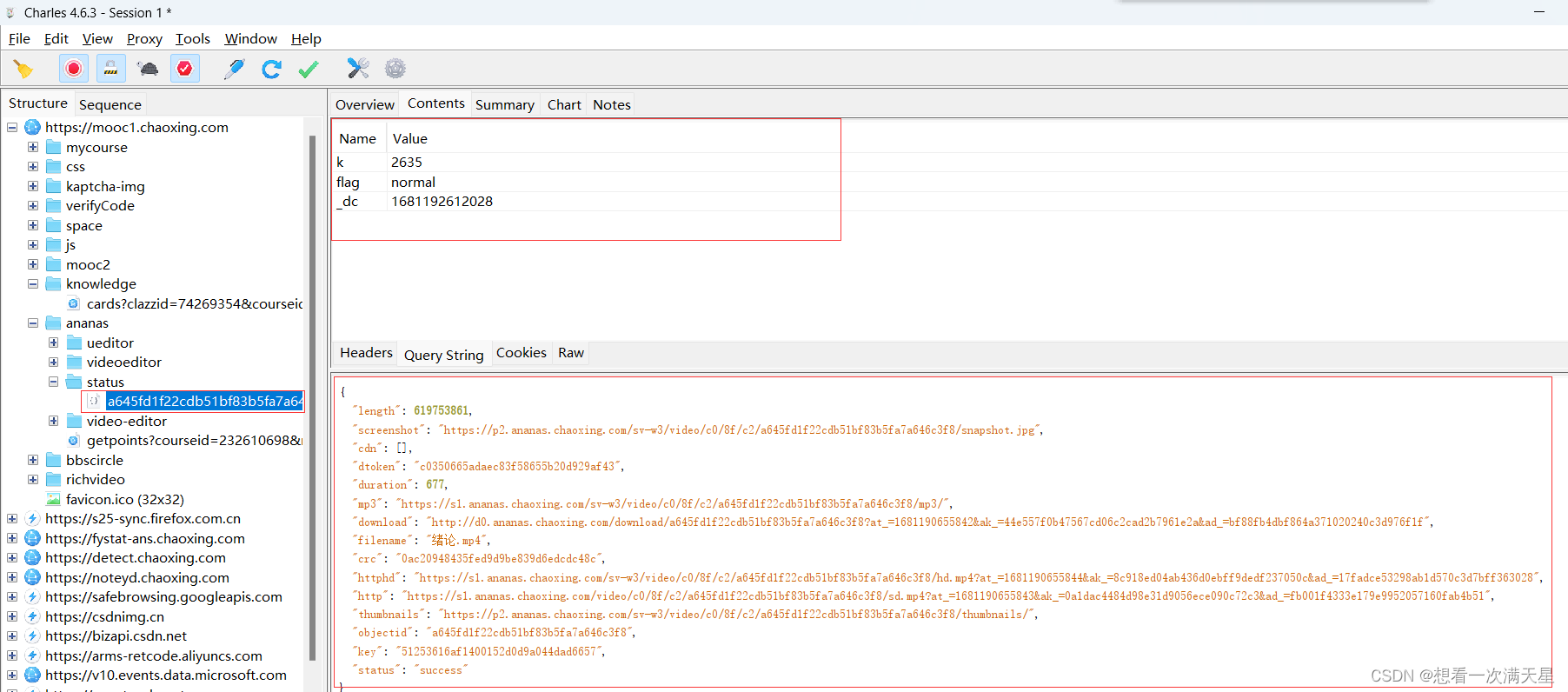Viewport: 1568px width, 692px height.
Task: Toggle throttling turtle icon
Action: click(x=148, y=69)
